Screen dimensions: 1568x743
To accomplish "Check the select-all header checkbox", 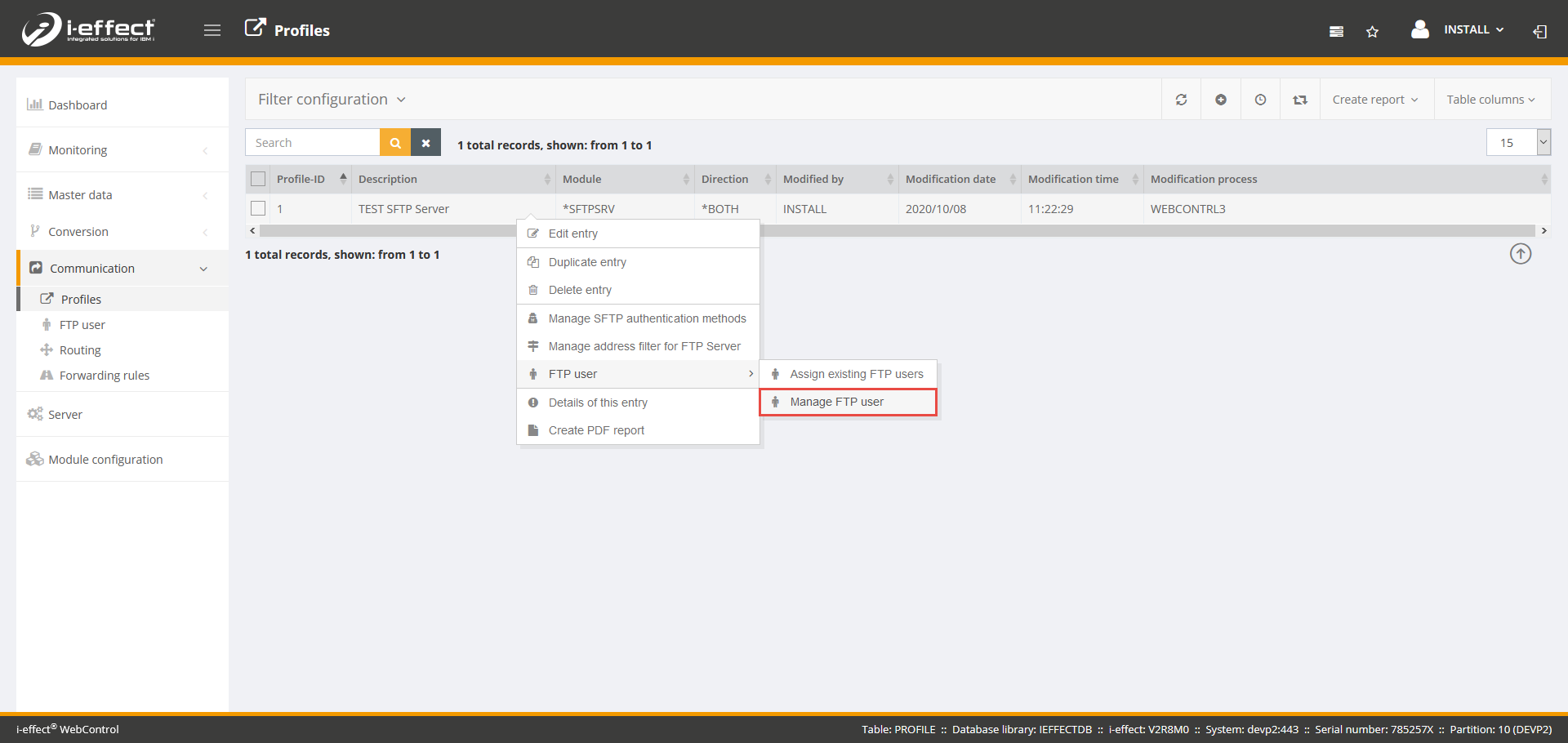I will tap(258, 179).
